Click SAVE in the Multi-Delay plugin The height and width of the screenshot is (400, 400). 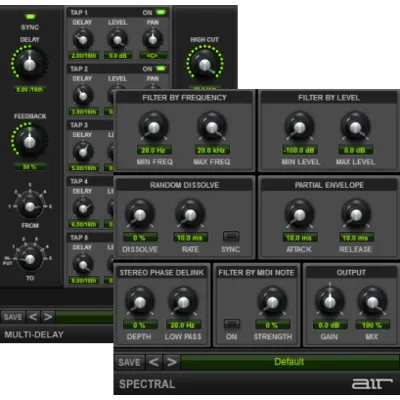[13, 317]
